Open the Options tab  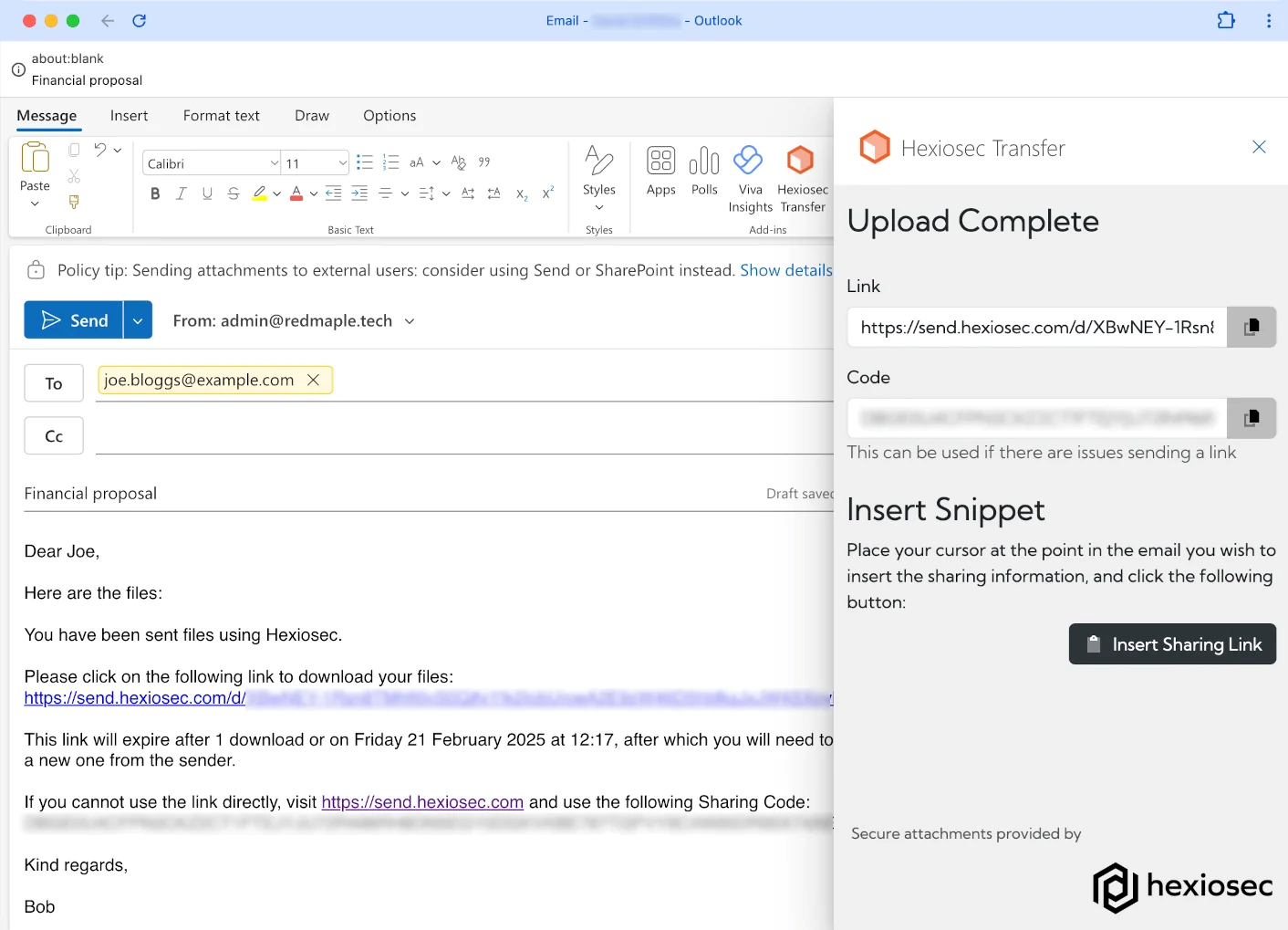(x=390, y=116)
